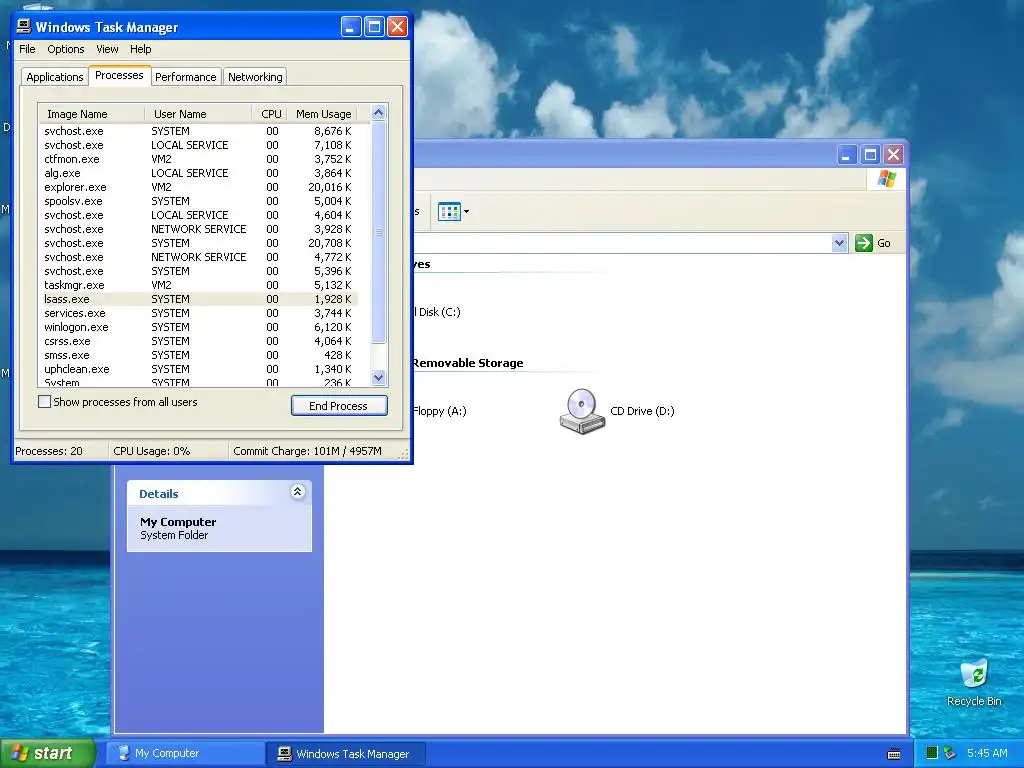Click the Disk (C:) label in My Computer
Image resolution: width=1024 pixels, height=768 pixels.
[438, 312]
